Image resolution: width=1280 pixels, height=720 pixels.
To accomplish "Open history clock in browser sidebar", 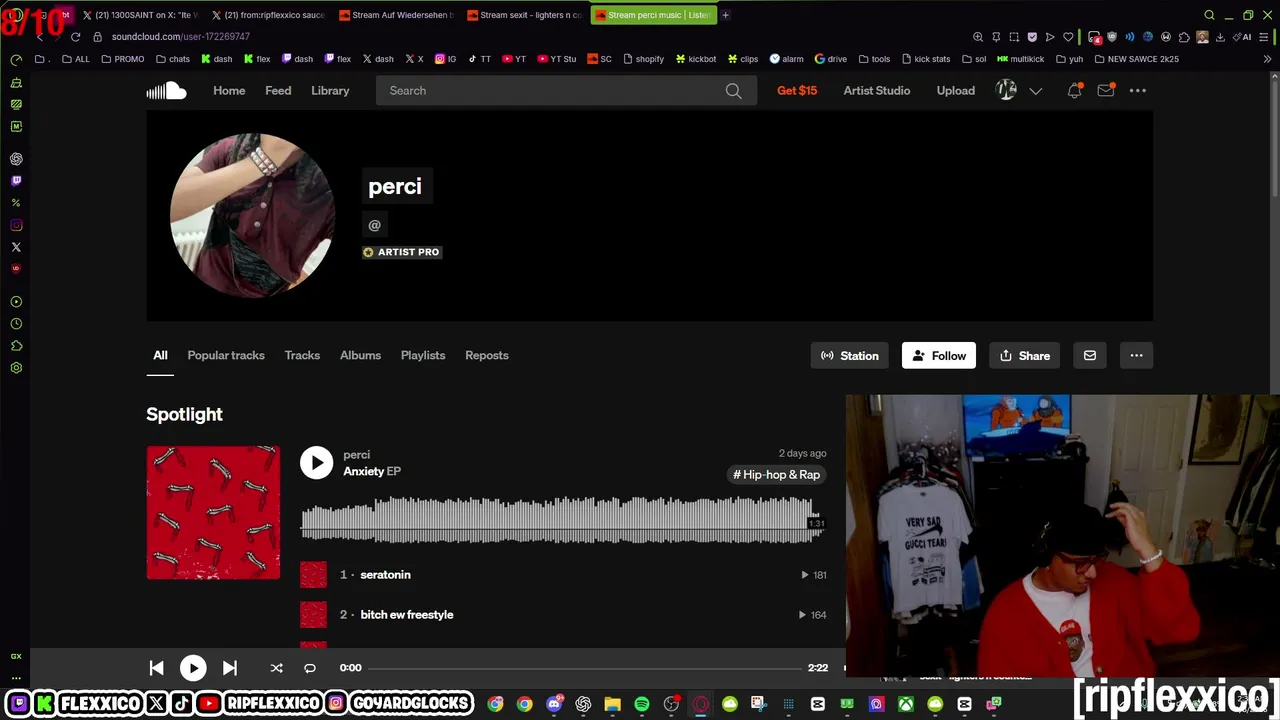I will pyautogui.click(x=16, y=324).
